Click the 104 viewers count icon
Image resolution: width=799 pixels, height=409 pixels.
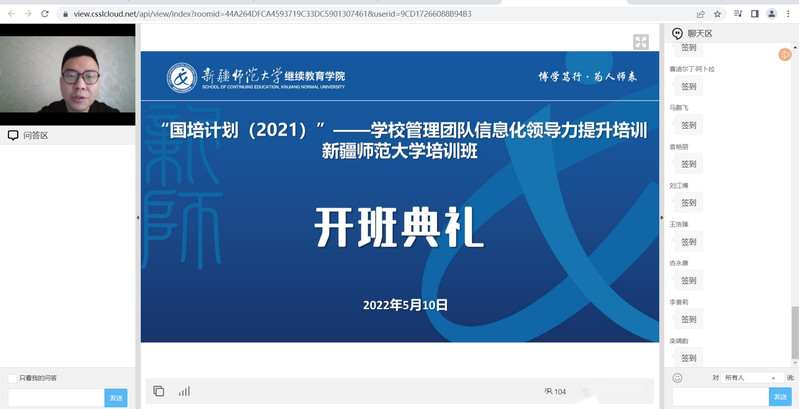point(548,391)
